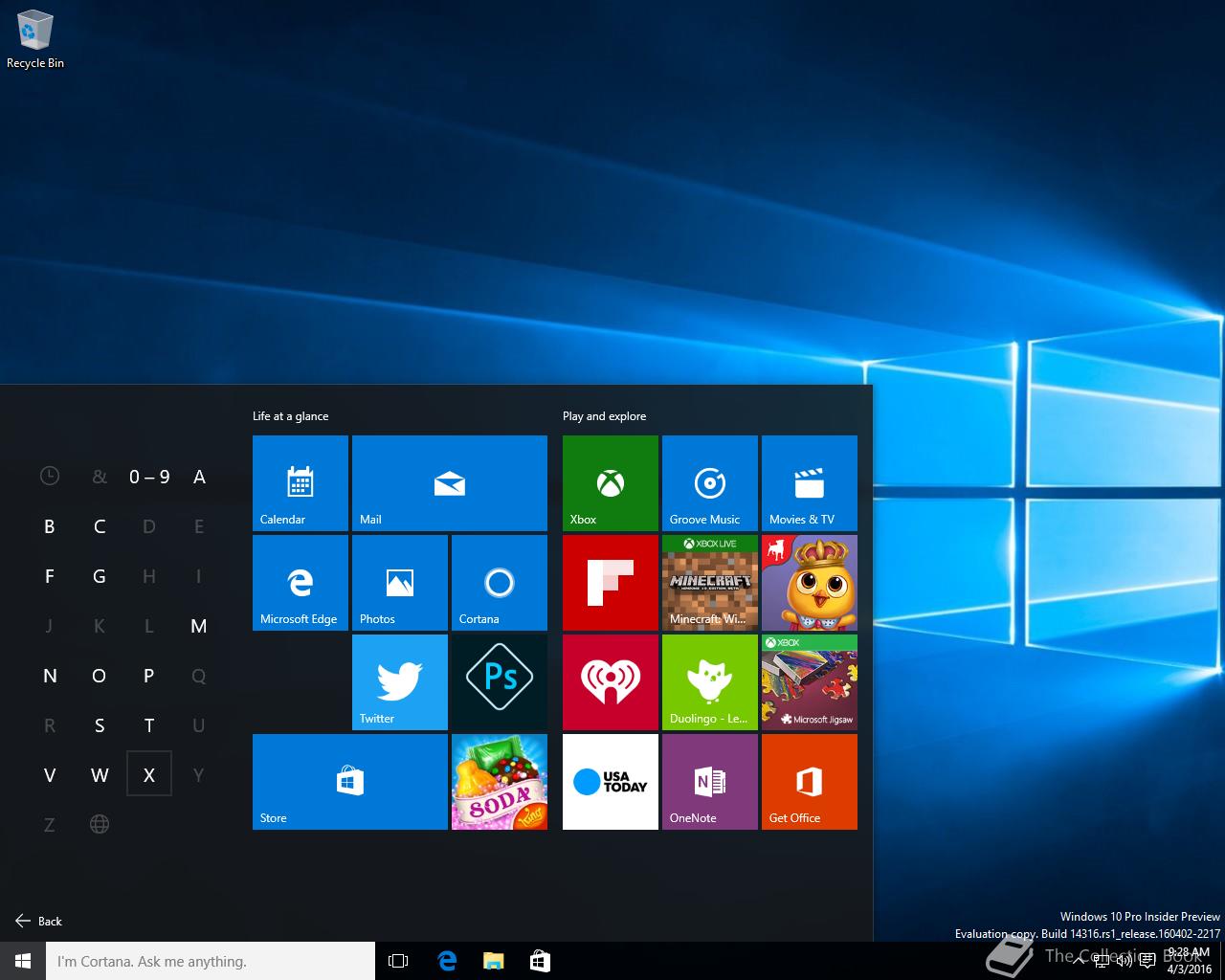Jump to letter C in app list
This screenshot has height=980, width=1225.
[x=100, y=525]
